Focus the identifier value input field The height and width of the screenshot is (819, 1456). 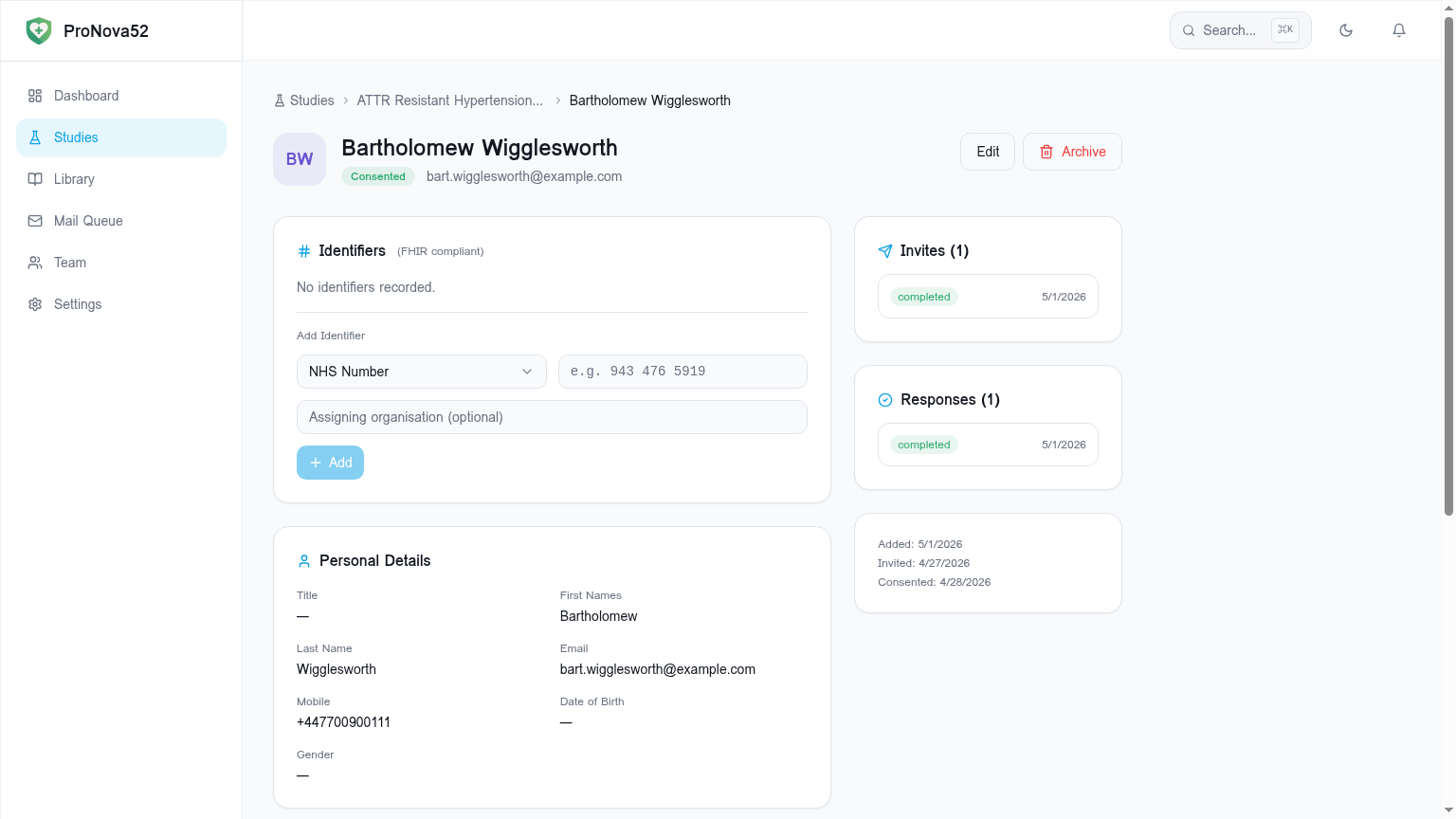[x=682, y=372]
